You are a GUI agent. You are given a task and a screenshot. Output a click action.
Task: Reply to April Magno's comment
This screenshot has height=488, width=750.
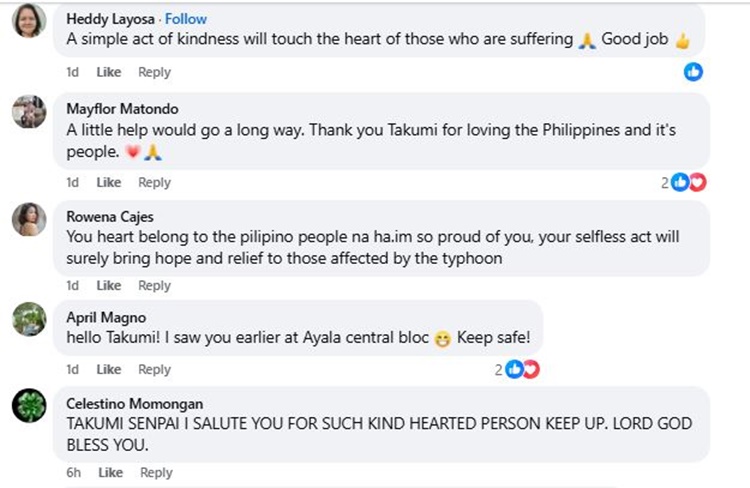tap(154, 369)
